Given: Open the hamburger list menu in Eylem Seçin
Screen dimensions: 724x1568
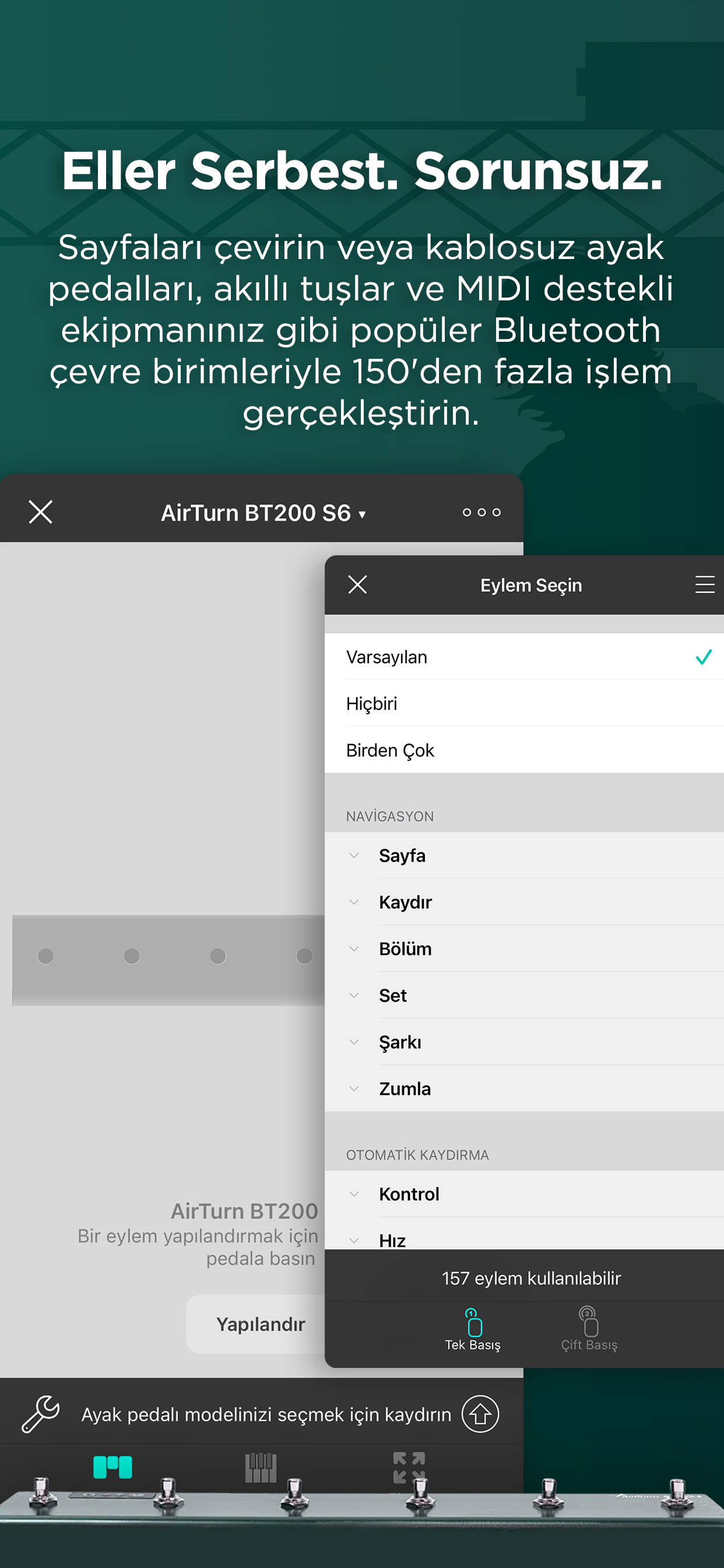Looking at the screenshot, I should [x=705, y=584].
